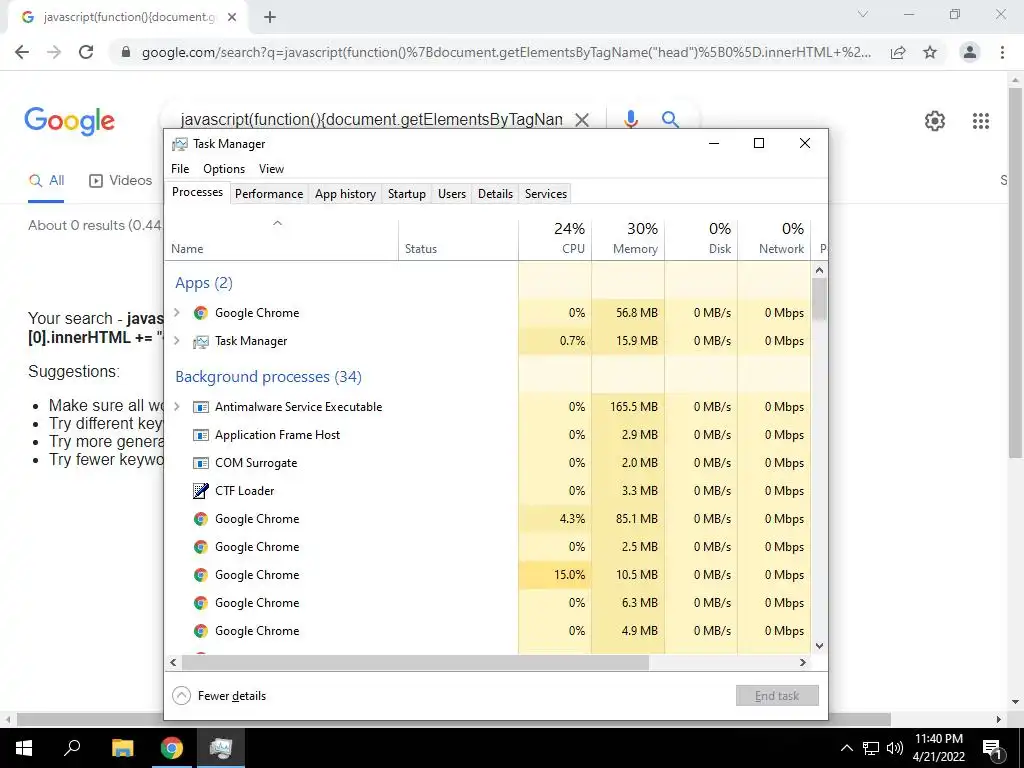Close the javascript search browser tab
1024x768 pixels.
(232, 18)
